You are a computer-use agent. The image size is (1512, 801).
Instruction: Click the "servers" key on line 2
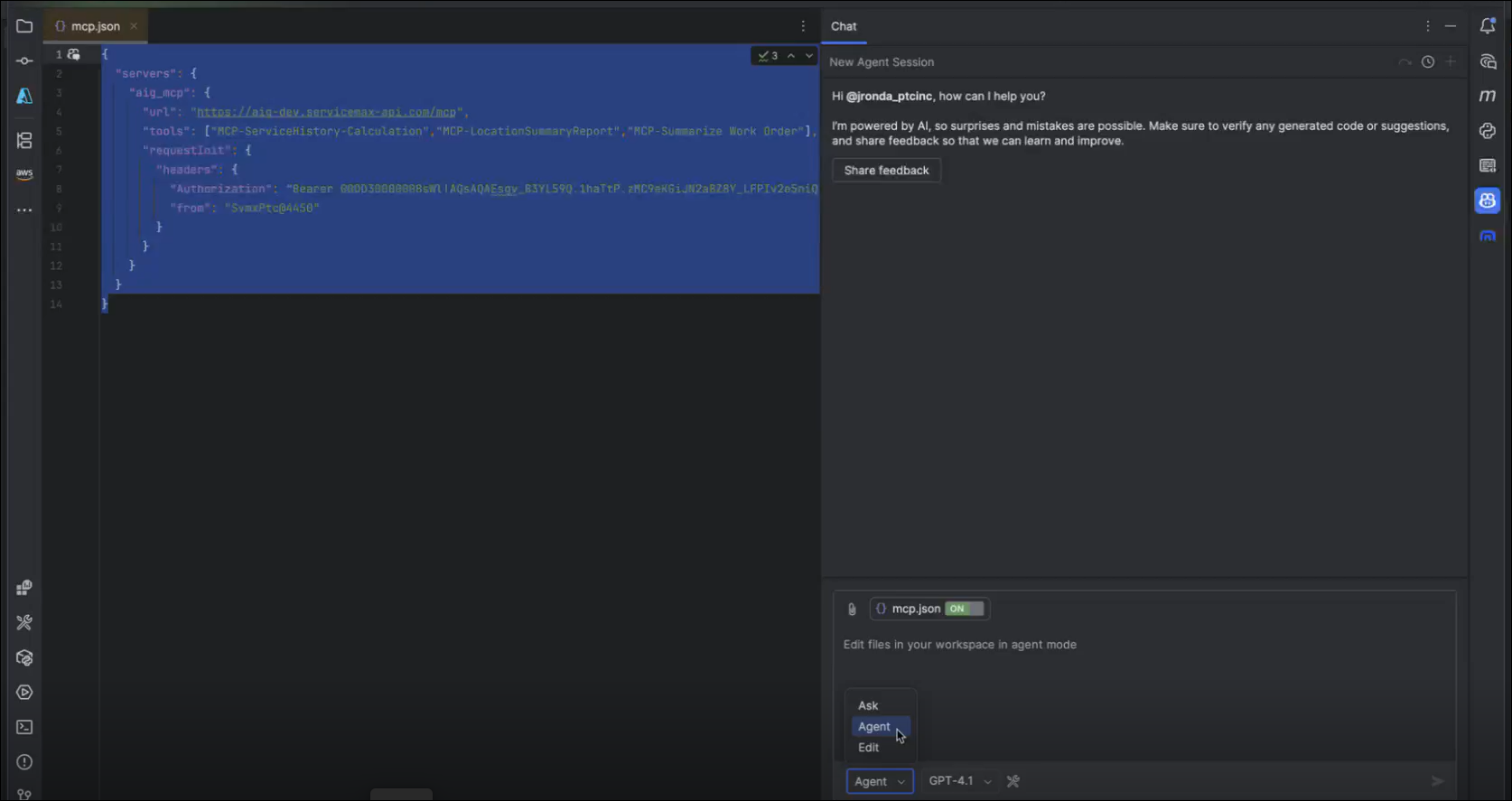[147, 73]
